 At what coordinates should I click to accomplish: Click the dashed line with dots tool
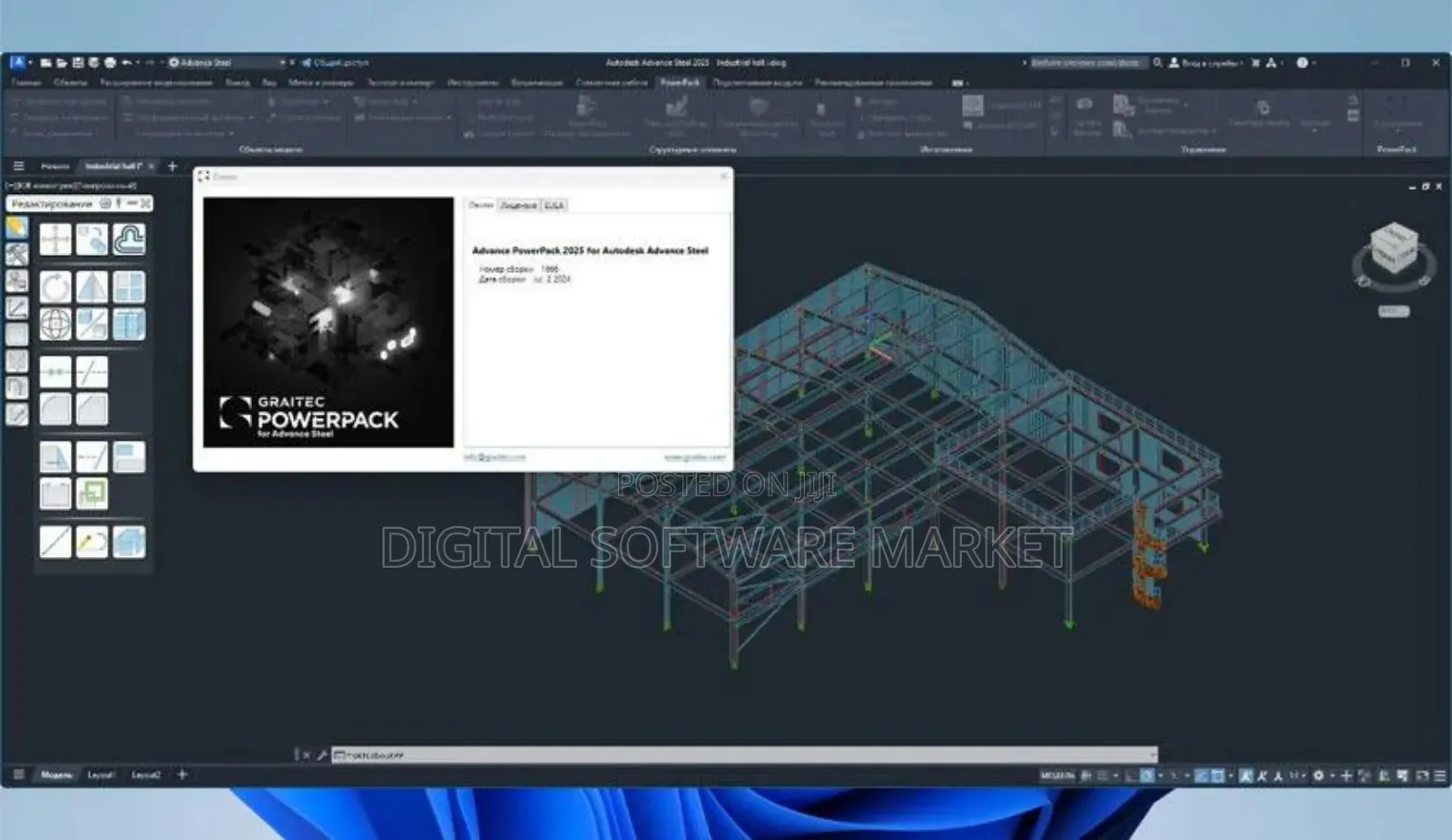(x=55, y=372)
